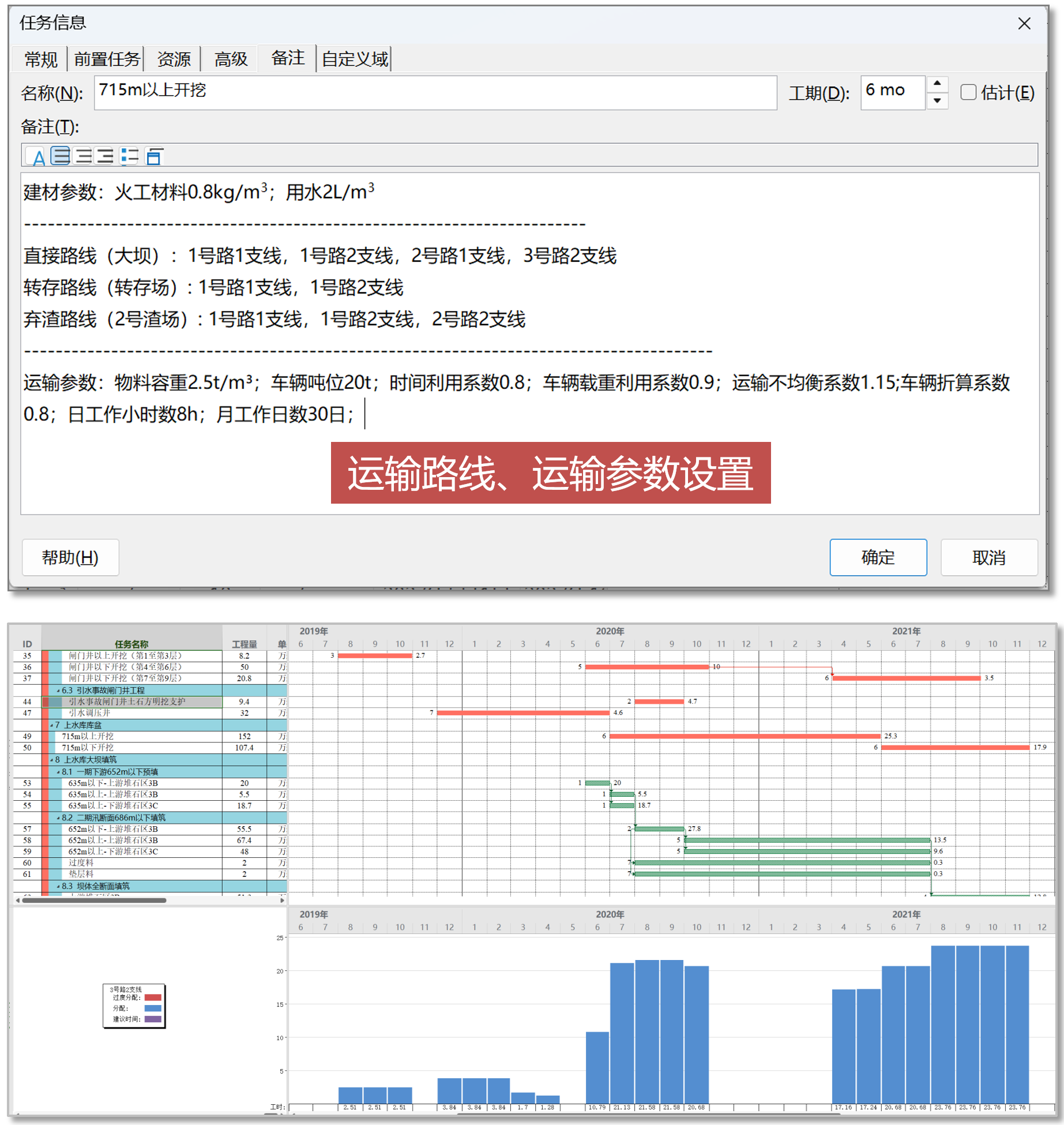Toggle bulleted list in notes

(129, 156)
